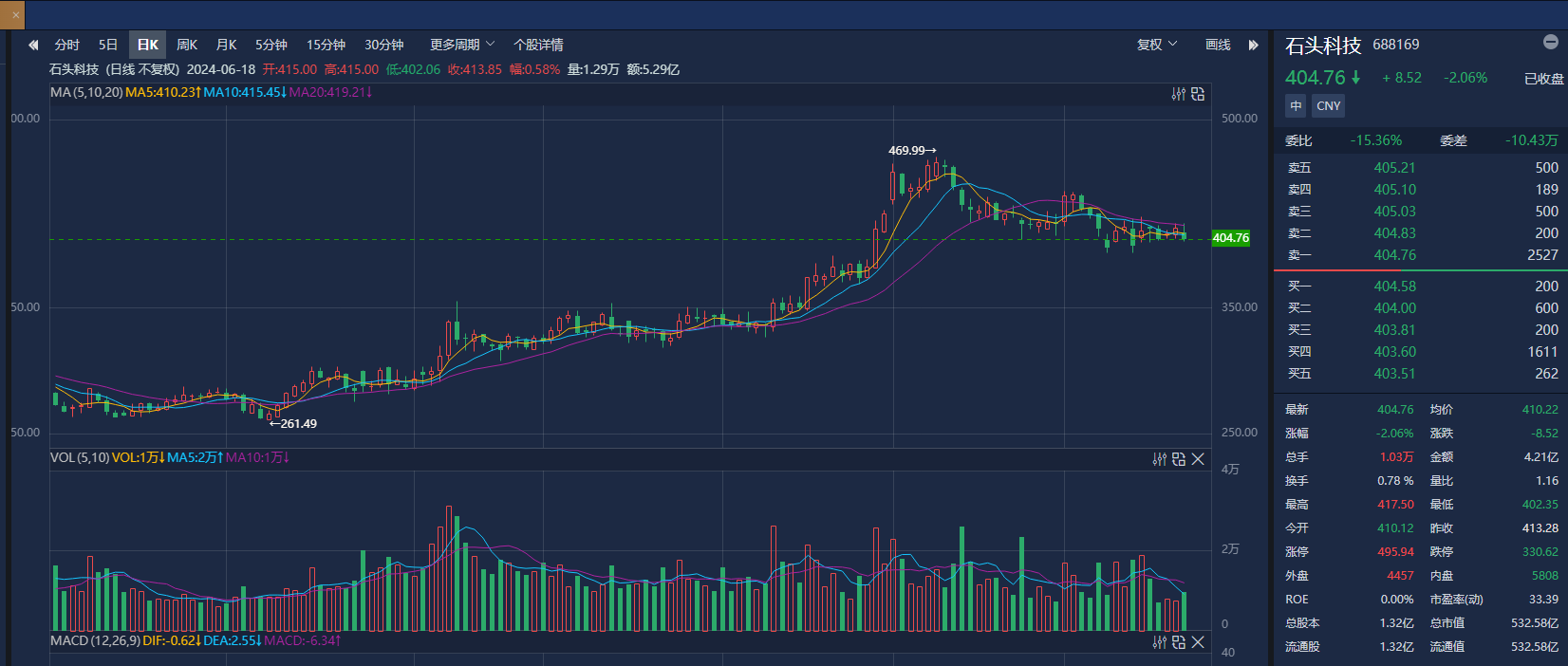The height and width of the screenshot is (666, 1568).
Task: Expand the 更多周期 dropdown
Action: point(461,45)
